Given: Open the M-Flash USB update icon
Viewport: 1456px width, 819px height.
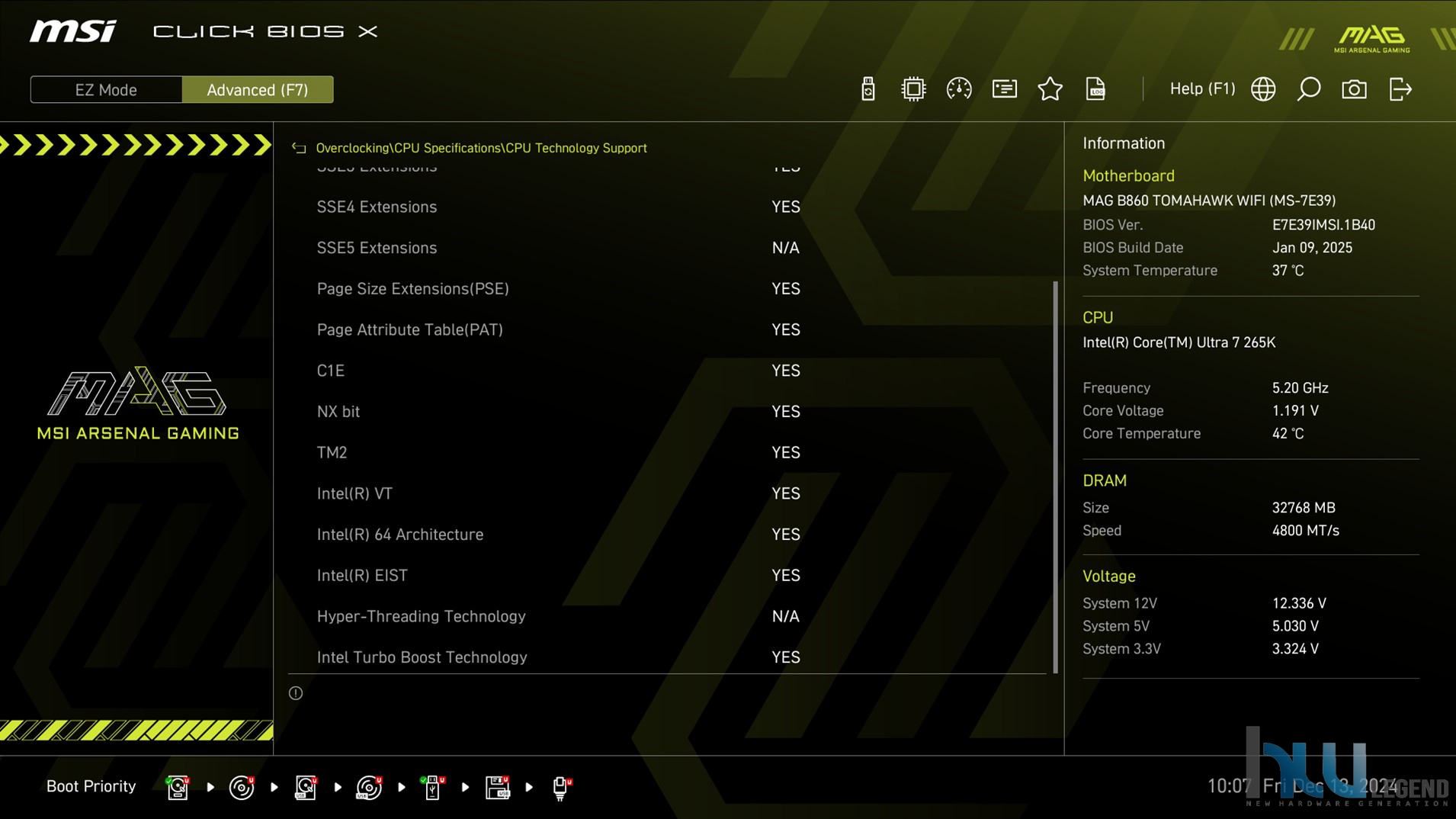Looking at the screenshot, I should [868, 89].
